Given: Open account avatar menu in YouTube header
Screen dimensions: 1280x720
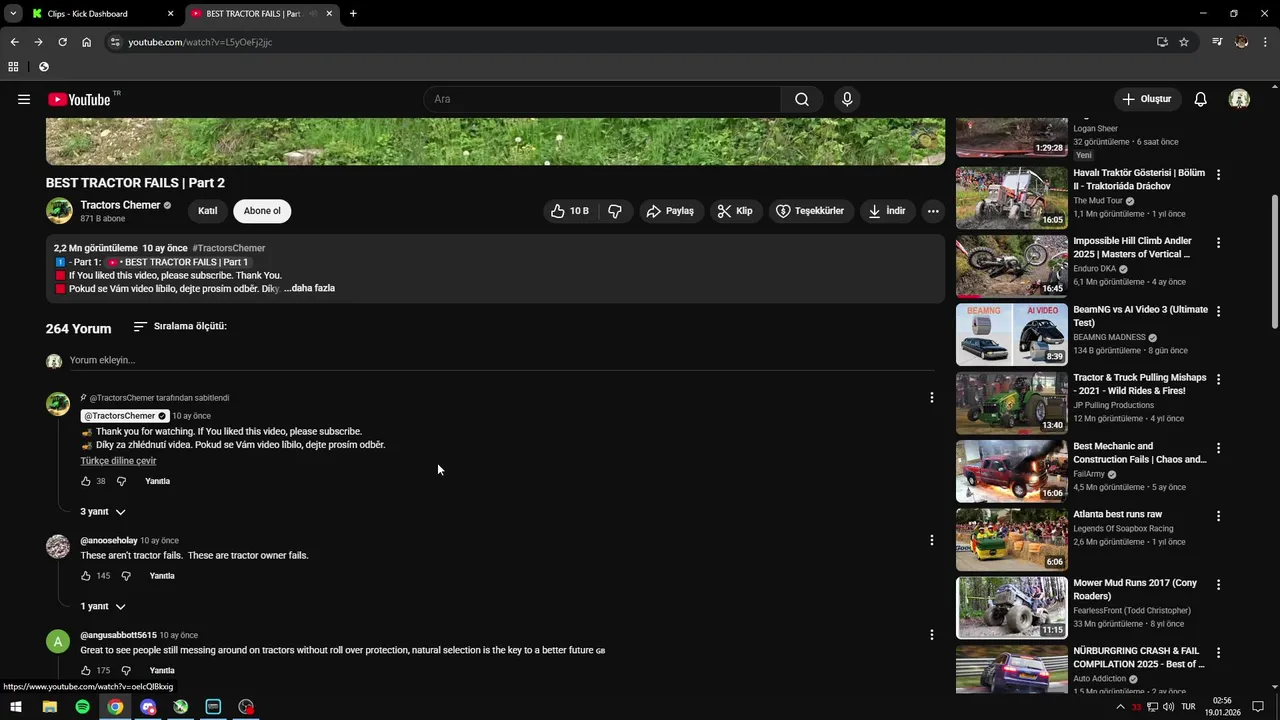Looking at the screenshot, I should coord(1239,99).
